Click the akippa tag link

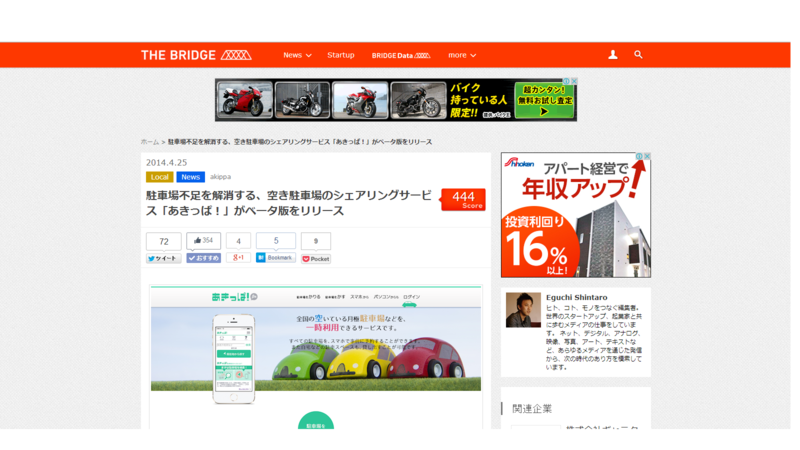pyautogui.click(x=220, y=177)
